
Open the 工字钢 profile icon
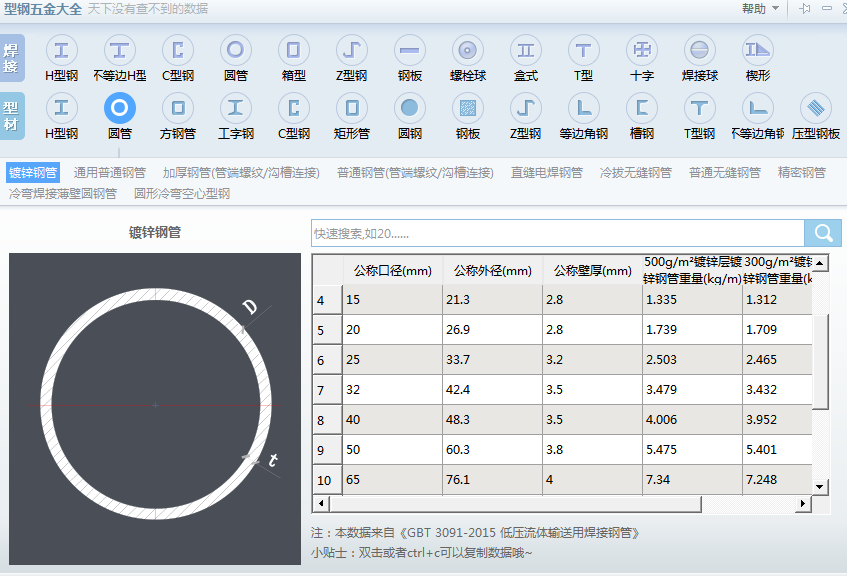click(x=236, y=108)
